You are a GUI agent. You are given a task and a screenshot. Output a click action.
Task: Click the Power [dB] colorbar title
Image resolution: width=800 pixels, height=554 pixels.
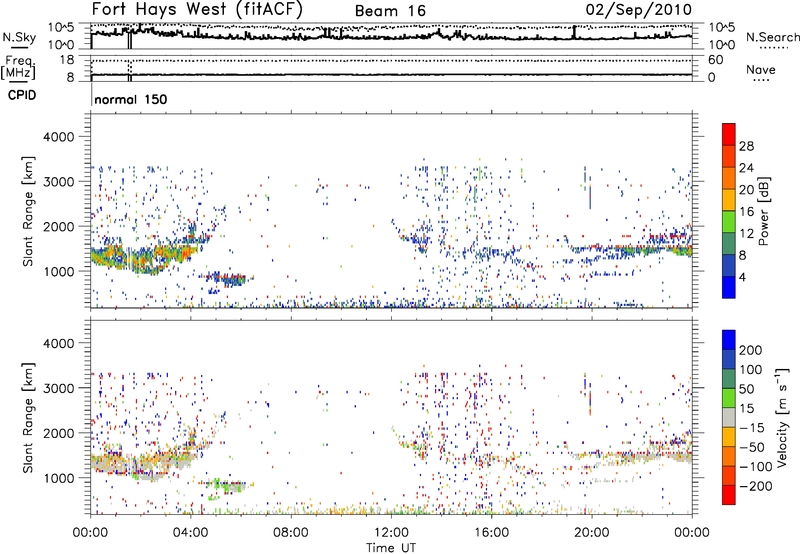pos(763,211)
